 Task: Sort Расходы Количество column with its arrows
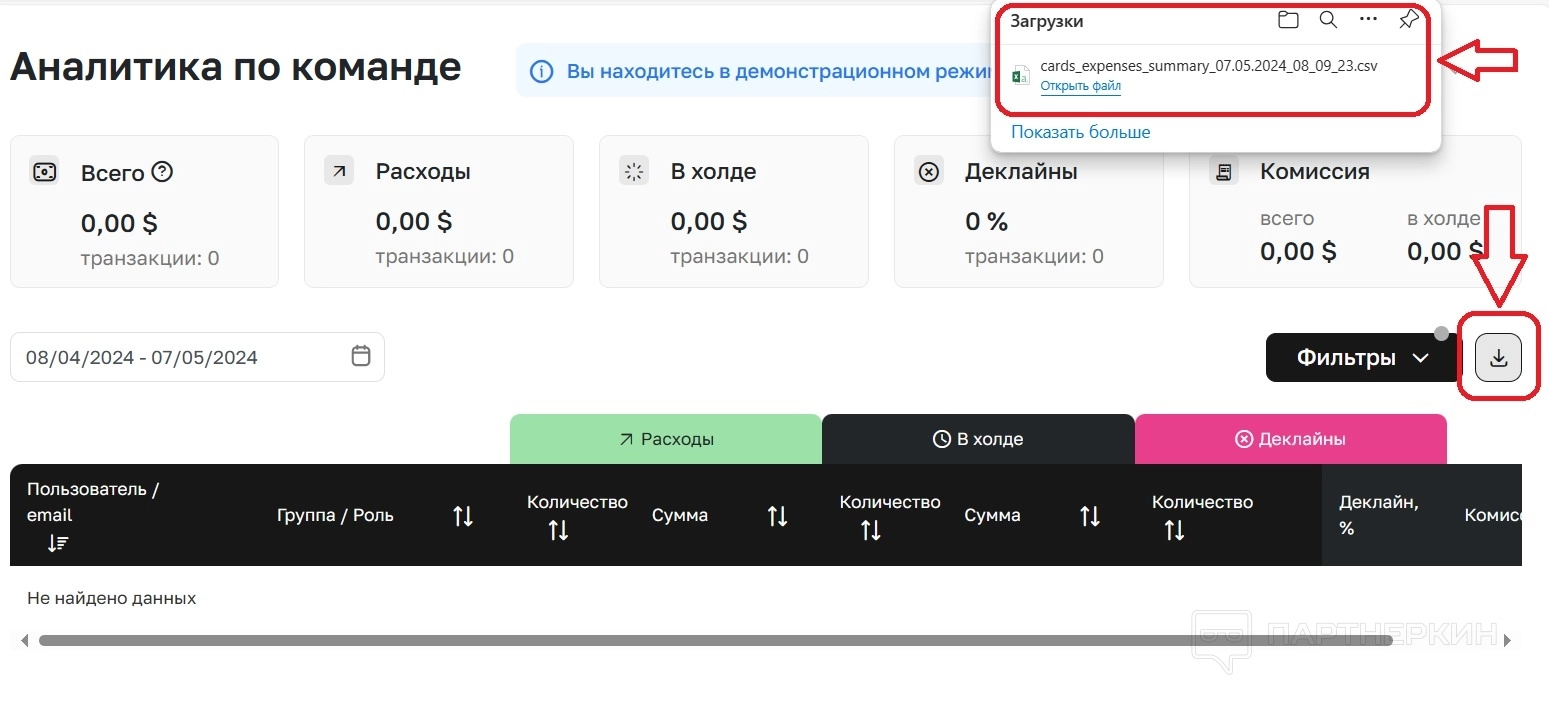[558, 530]
